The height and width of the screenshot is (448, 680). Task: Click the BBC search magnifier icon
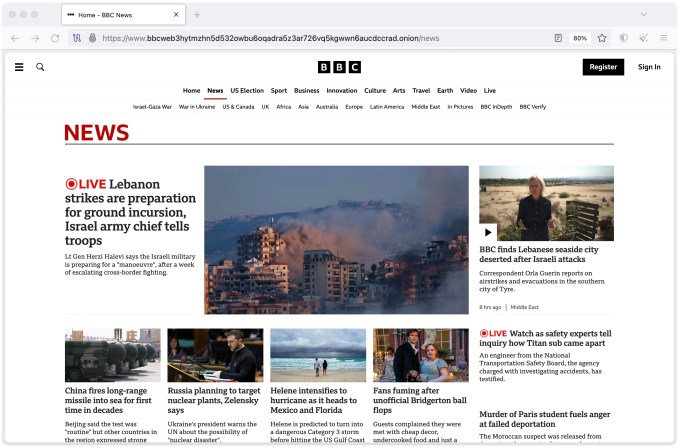(40, 67)
